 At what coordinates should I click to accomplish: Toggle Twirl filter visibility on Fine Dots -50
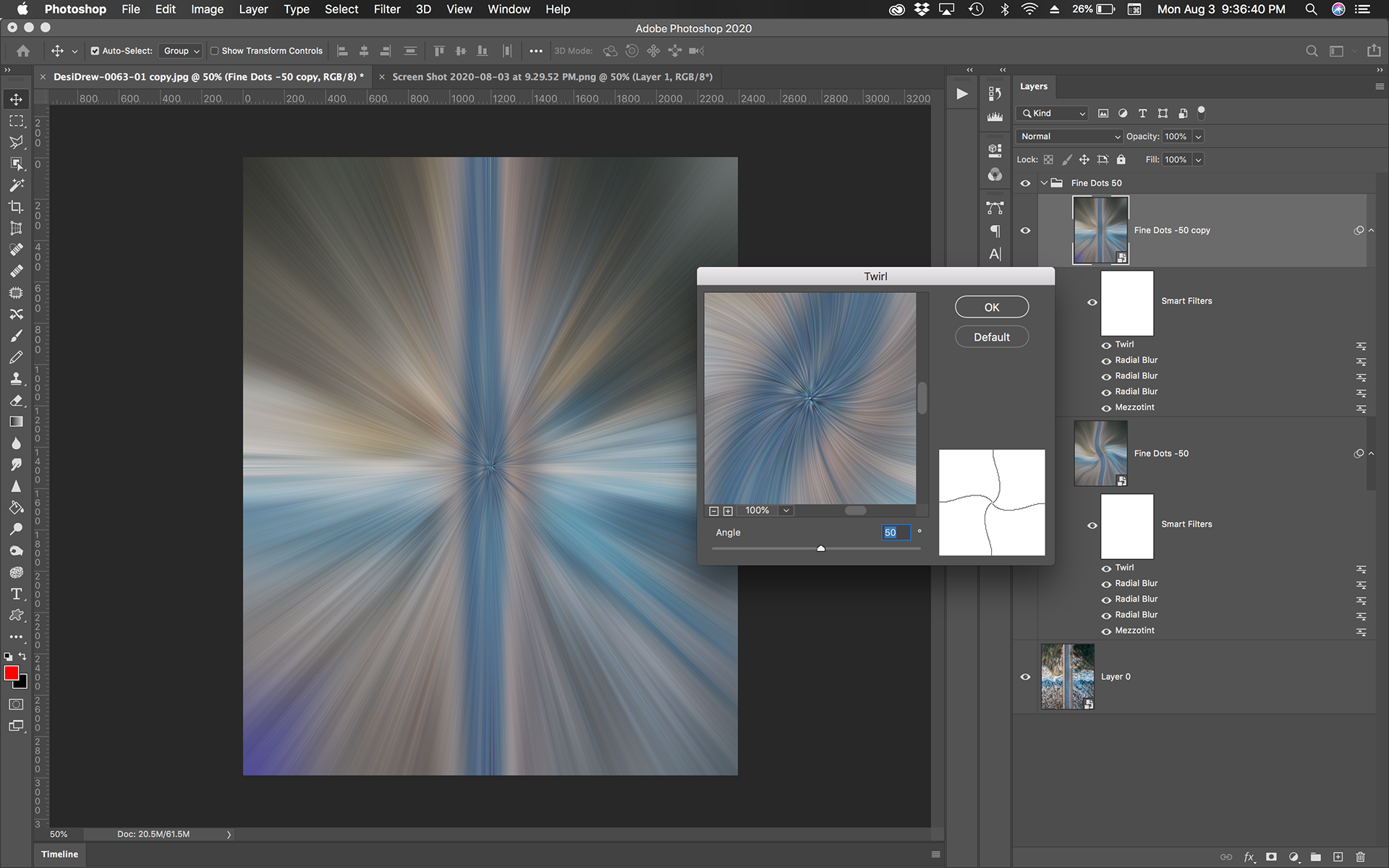1106,569
